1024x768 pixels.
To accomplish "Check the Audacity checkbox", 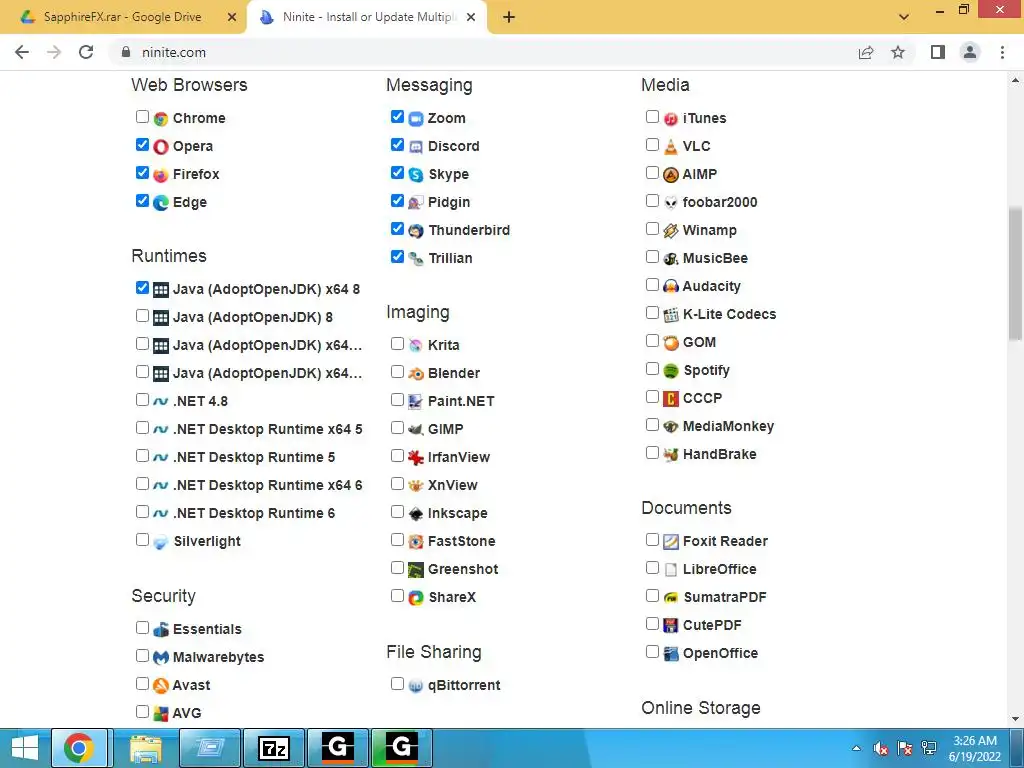I will (652, 285).
